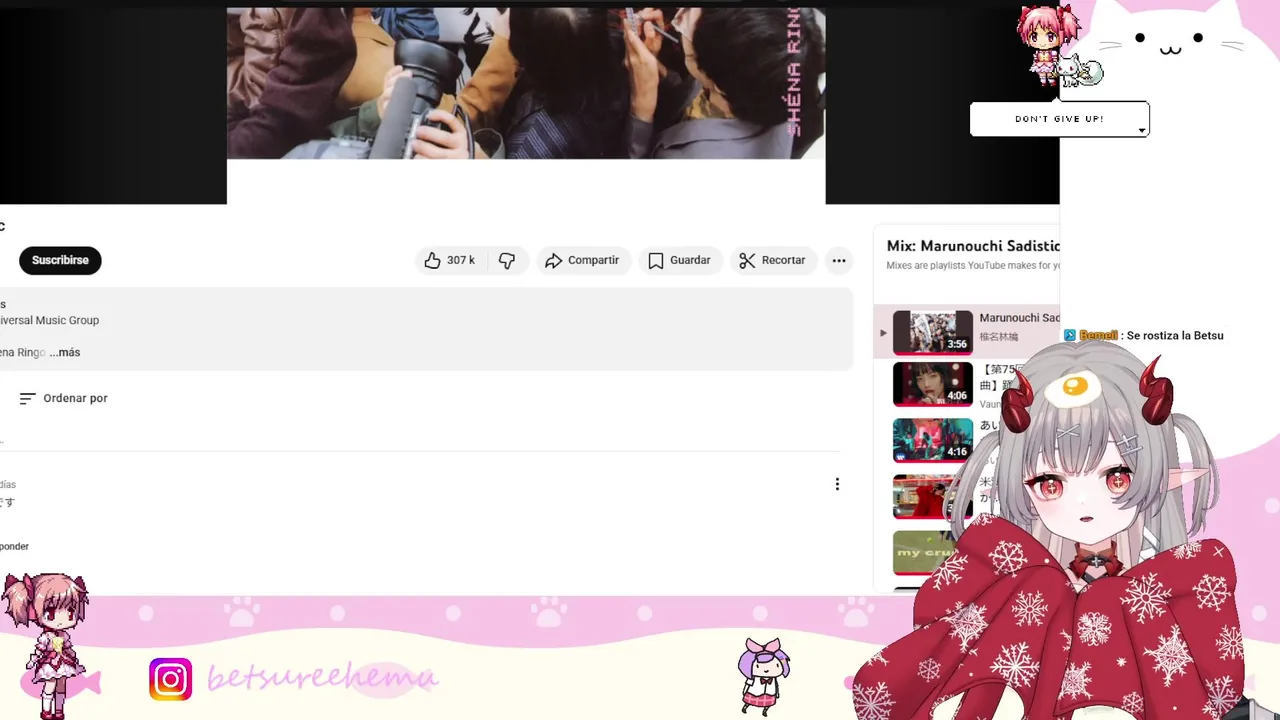Expand the description with ...más
This screenshot has width=1280, height=720.
coord(65,352)
